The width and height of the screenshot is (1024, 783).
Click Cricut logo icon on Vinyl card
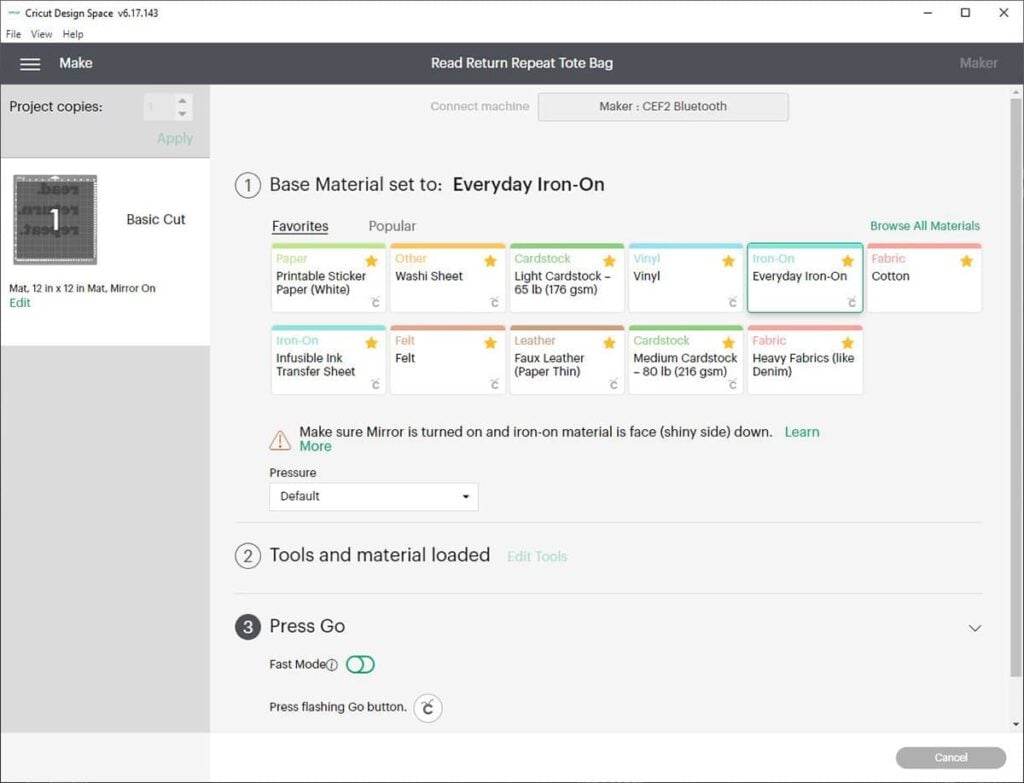(733, 302)
